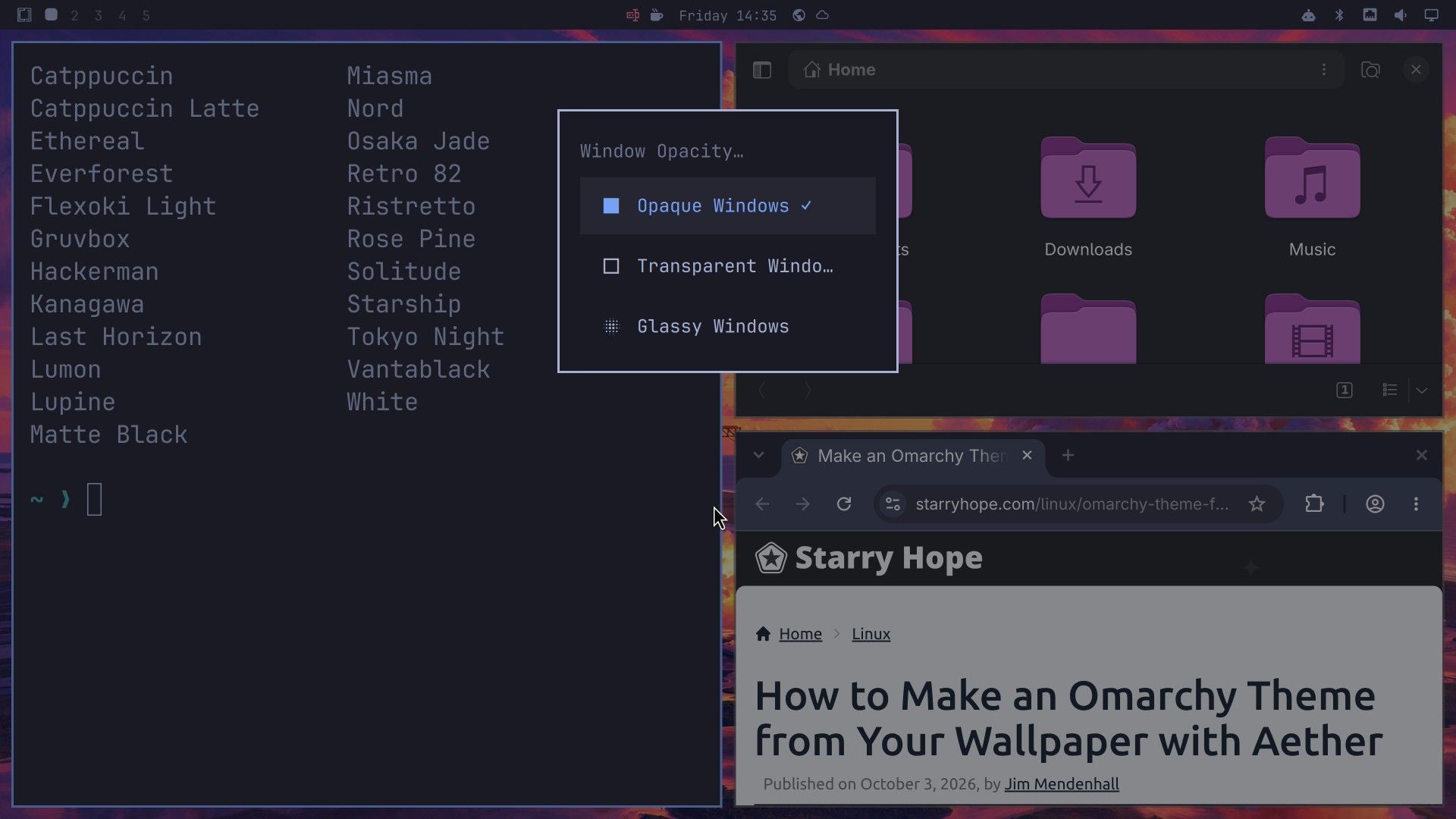Follow Home breadcrumb link on page
Viewport: 1456px width, 819px height.
pos(800,634)
